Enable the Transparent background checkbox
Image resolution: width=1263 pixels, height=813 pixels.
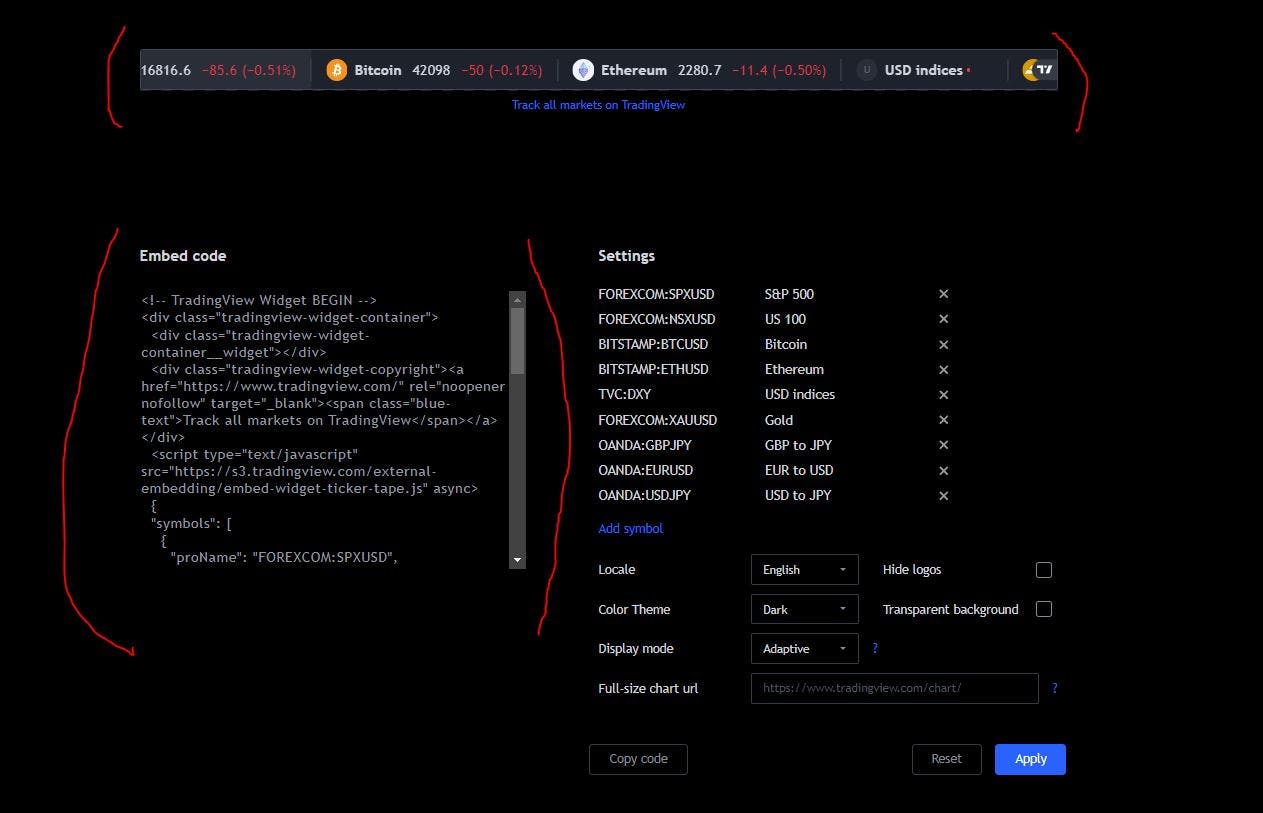[1044, 609]
